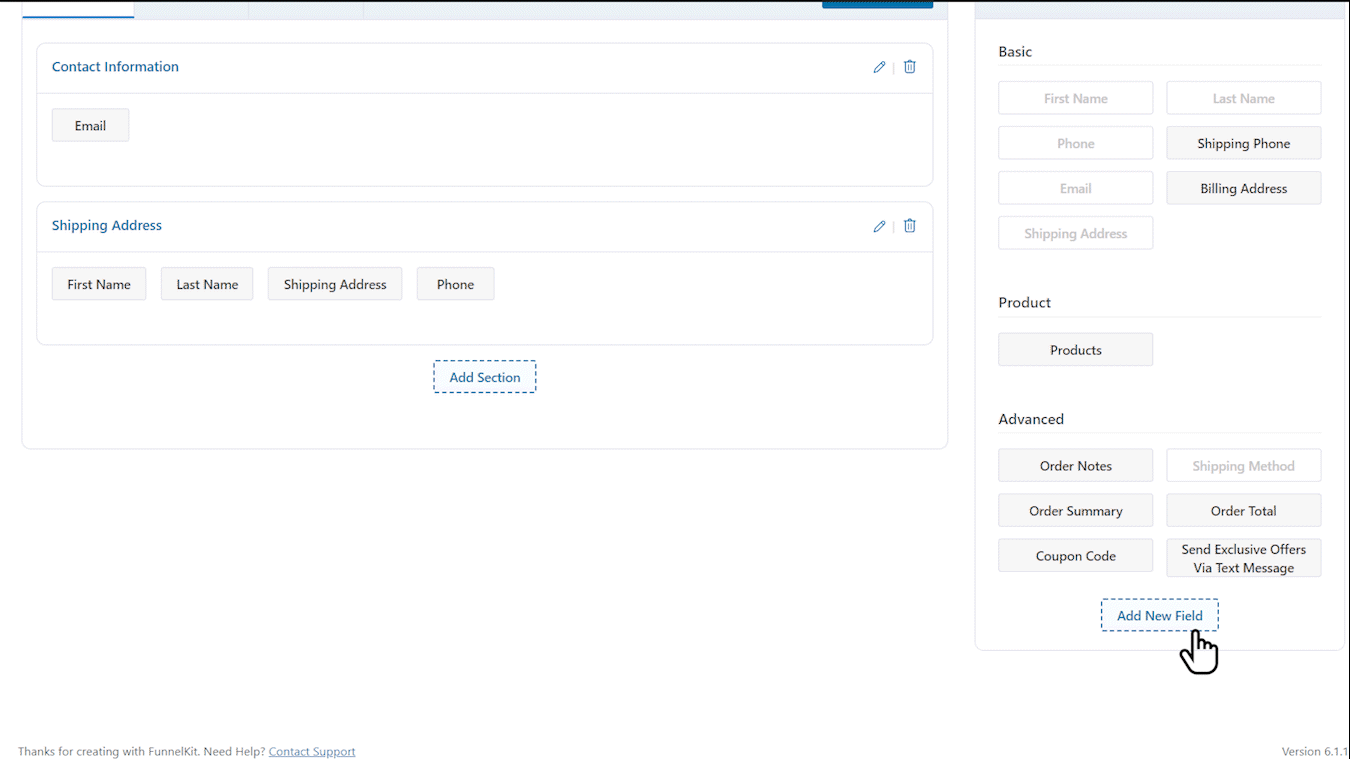Delete the Contact Information section via trash icon
The width and height of the screenshot is (1350, 759).
point(910,67)
